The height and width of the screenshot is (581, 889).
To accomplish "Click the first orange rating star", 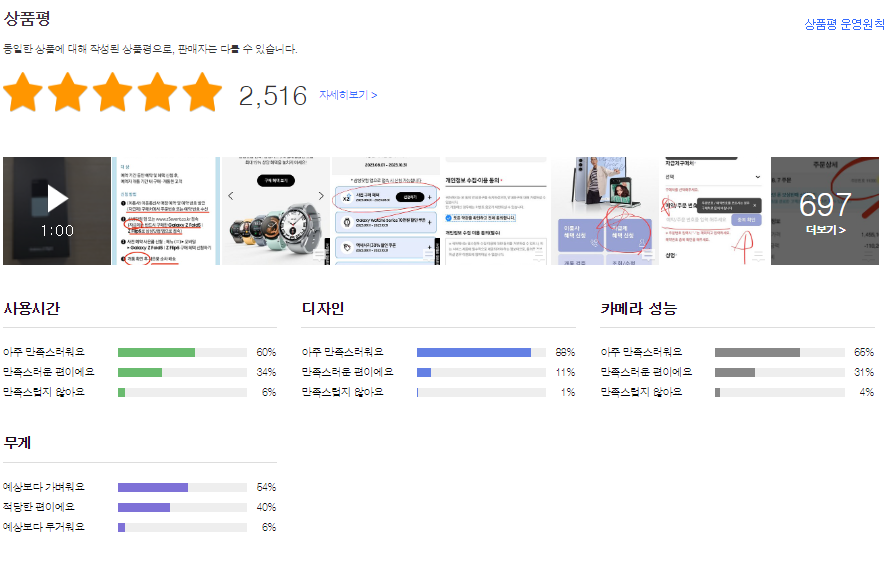I will 23,92.
